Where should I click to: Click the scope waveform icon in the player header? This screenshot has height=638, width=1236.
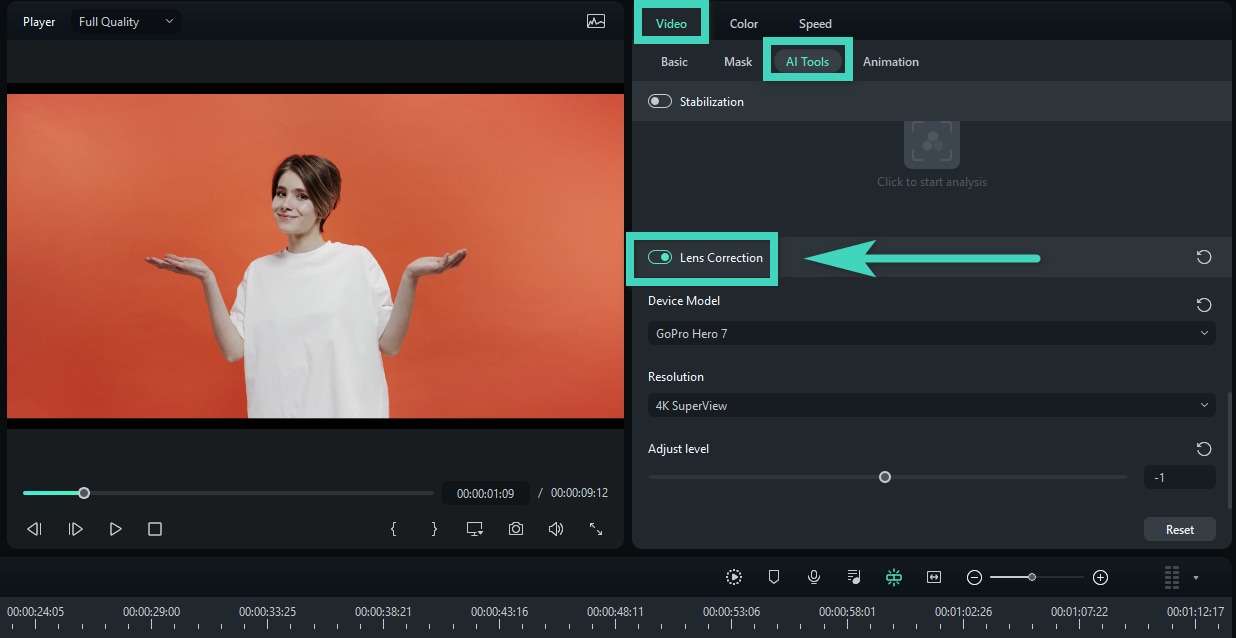pyautogui.click(x=596, y=21)
